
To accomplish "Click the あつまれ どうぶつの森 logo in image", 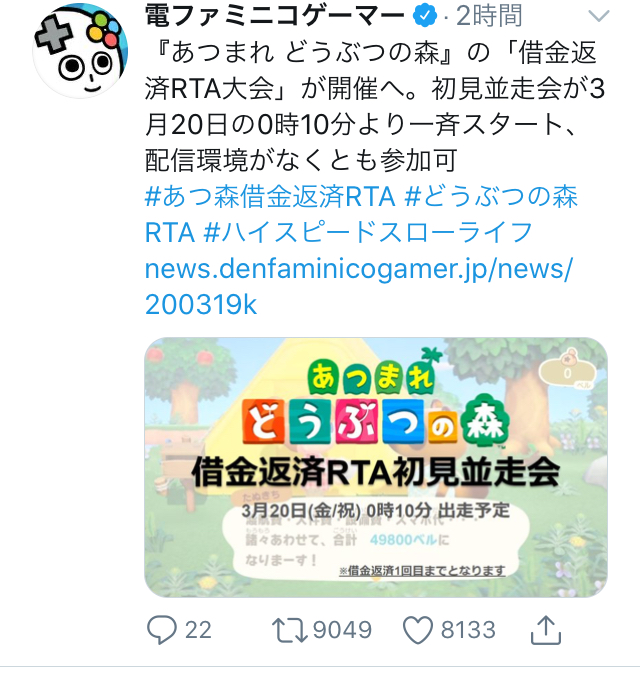I will [376, 403].
